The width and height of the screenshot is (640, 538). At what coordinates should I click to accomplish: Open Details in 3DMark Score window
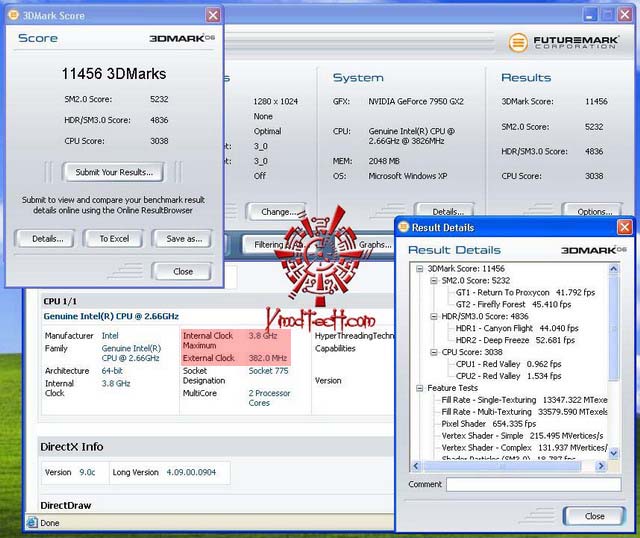(45, 239)
